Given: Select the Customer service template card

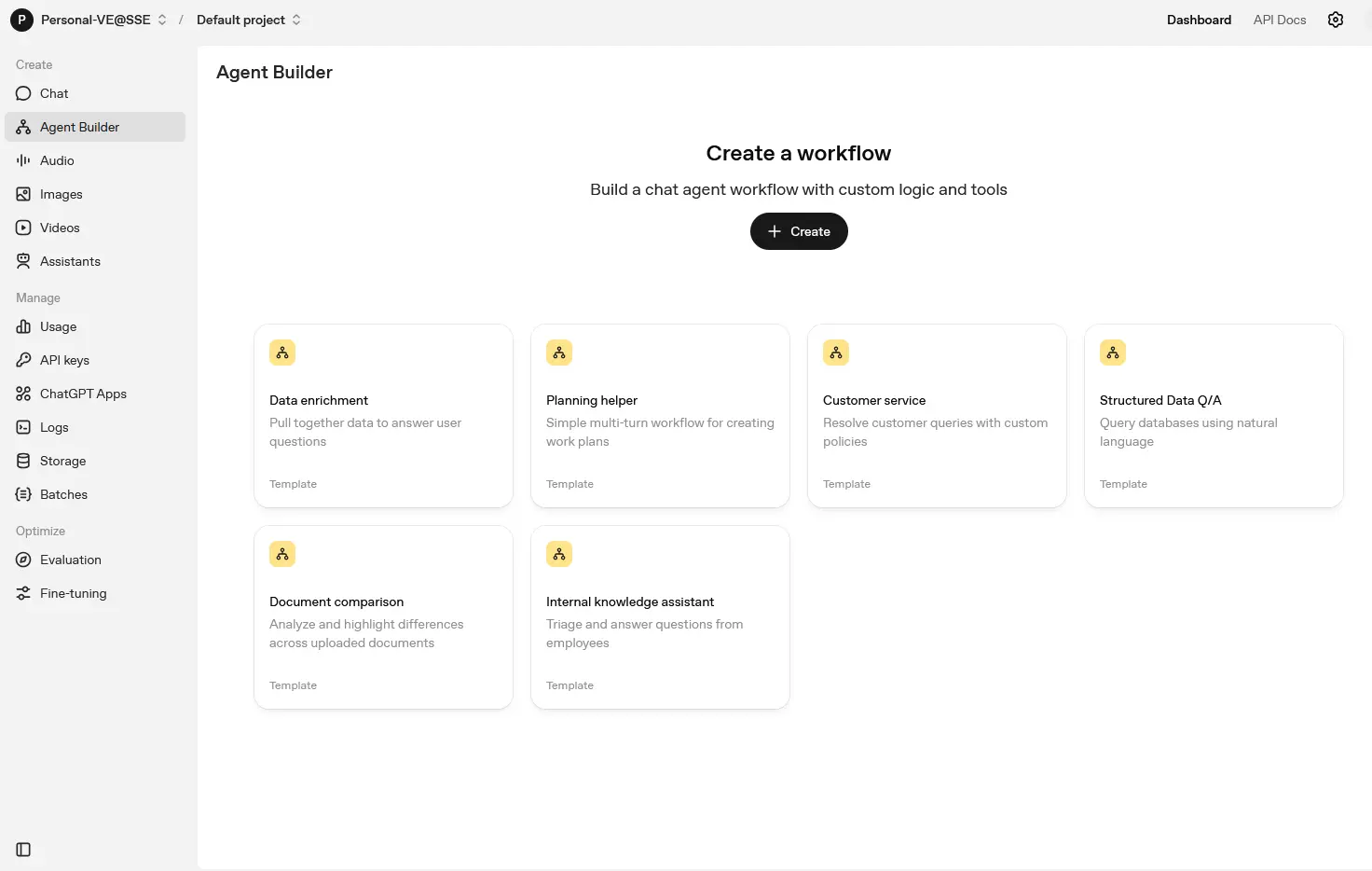Looking at the screenshot, I should pyautogui.click(x=936, y=416).
